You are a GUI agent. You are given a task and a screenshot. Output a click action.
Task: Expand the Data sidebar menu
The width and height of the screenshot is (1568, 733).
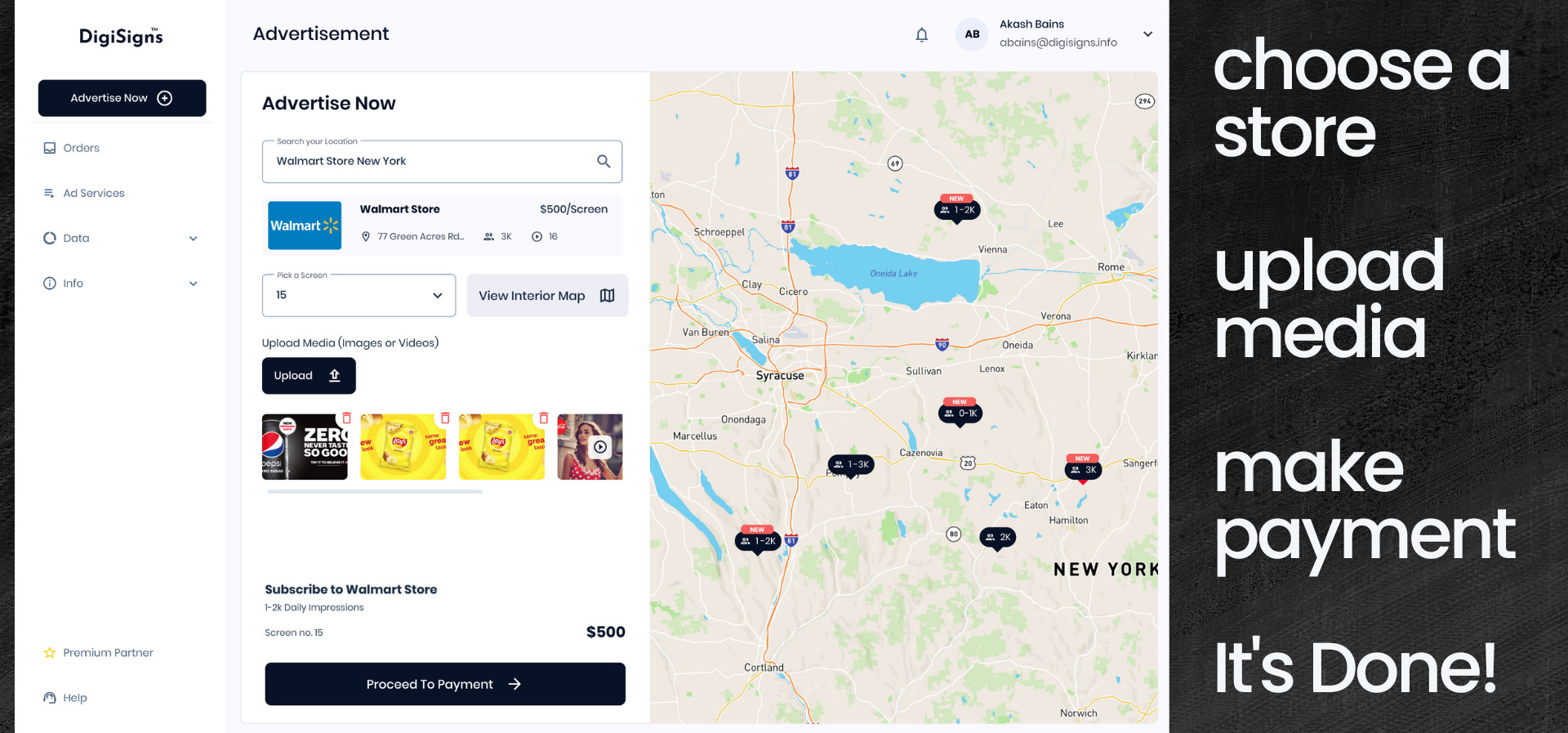193,239
